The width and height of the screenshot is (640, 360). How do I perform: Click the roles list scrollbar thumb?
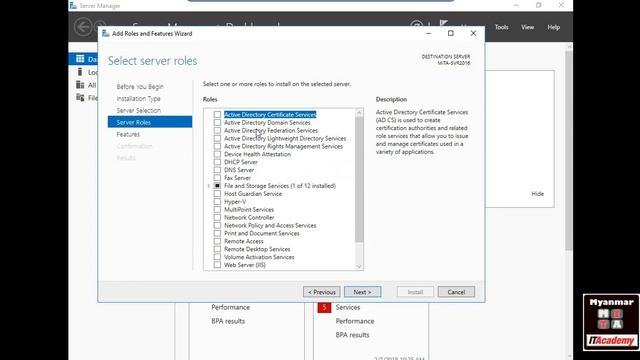[x=359, y=180]
